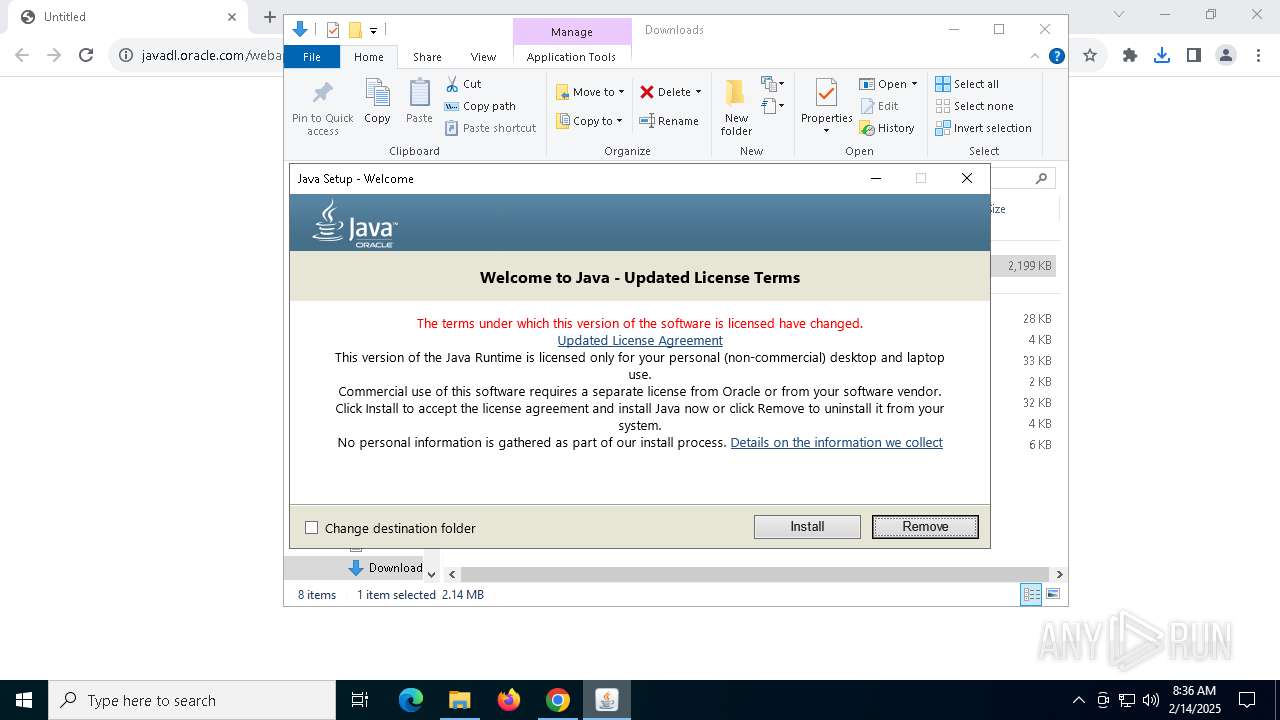The image size is (1280, 720).
Task: Tick the Change destination folder checkbox
Action: click(x=311, y=528)
